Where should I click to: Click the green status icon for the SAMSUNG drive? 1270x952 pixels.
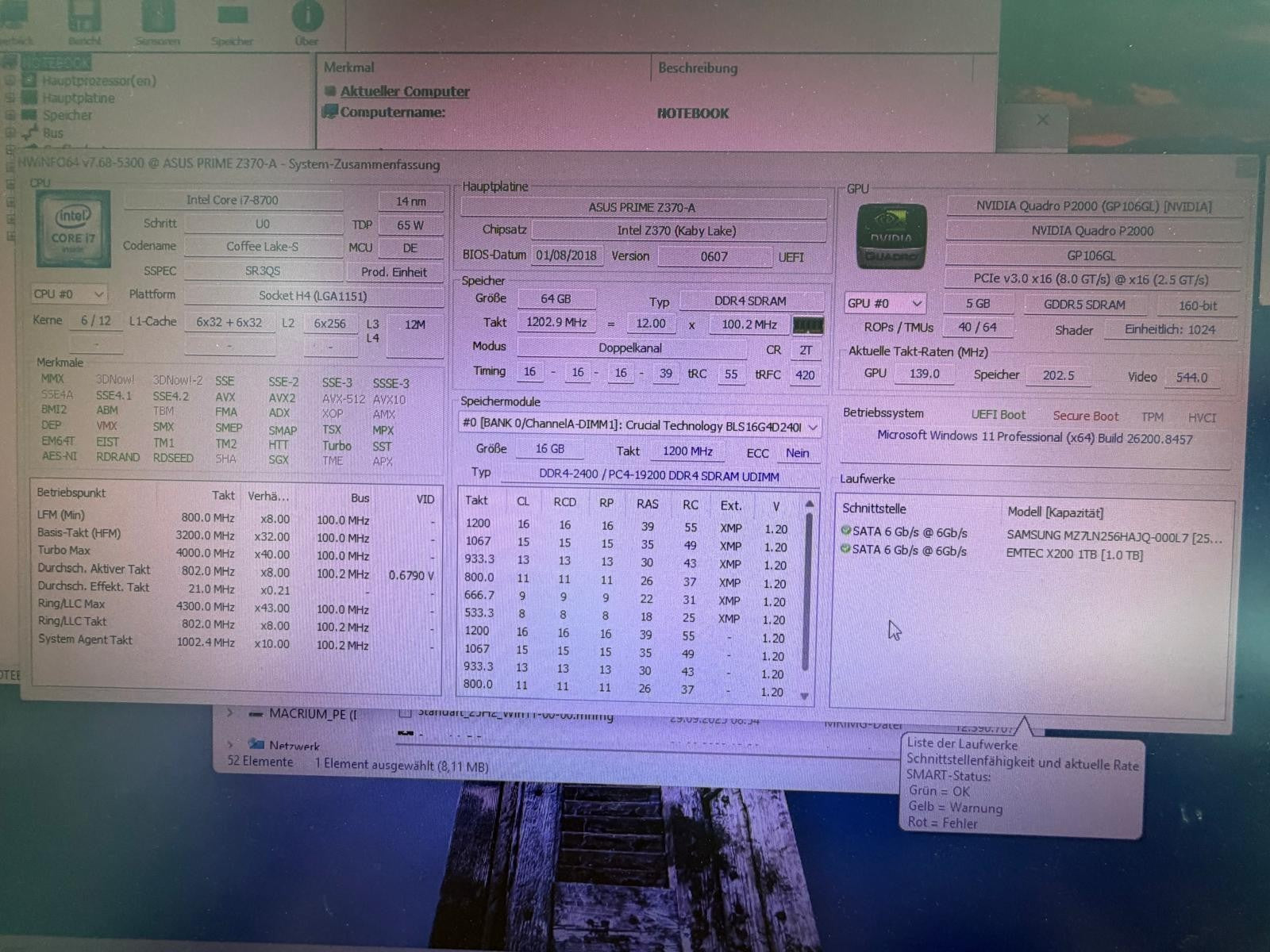click(846, 531)
